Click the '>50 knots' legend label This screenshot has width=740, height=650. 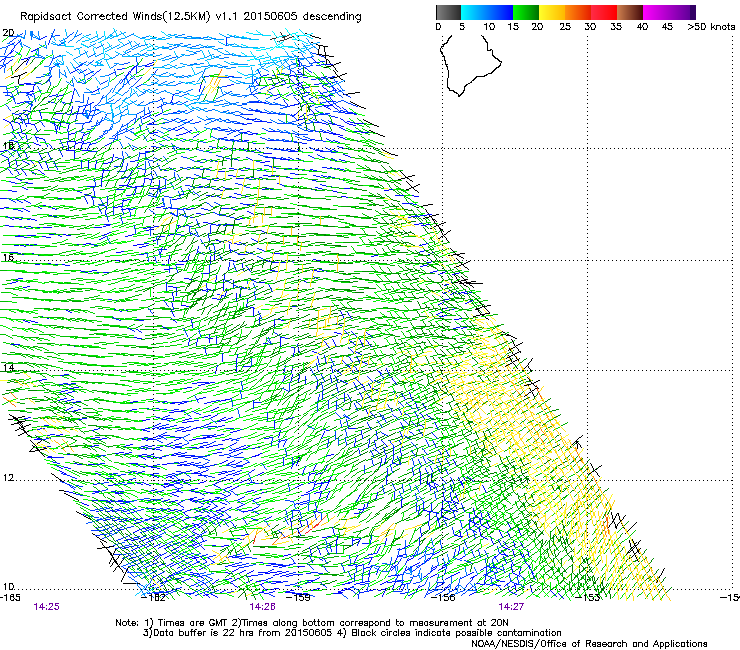pos(711,27)
